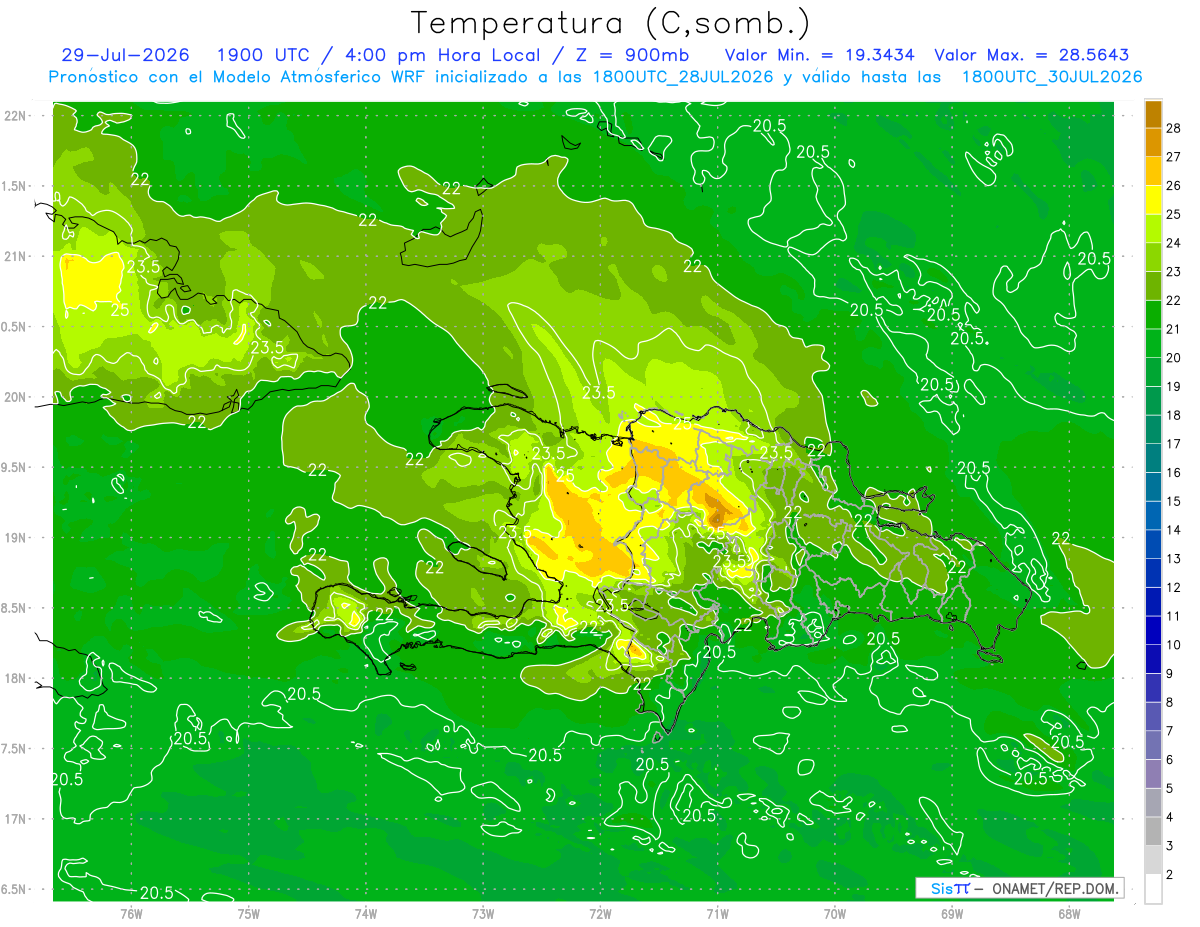Viewport: 1200px width, 927px height.
Task: Click the '74W' longitude axis label
Action: [x=366, y=913]
